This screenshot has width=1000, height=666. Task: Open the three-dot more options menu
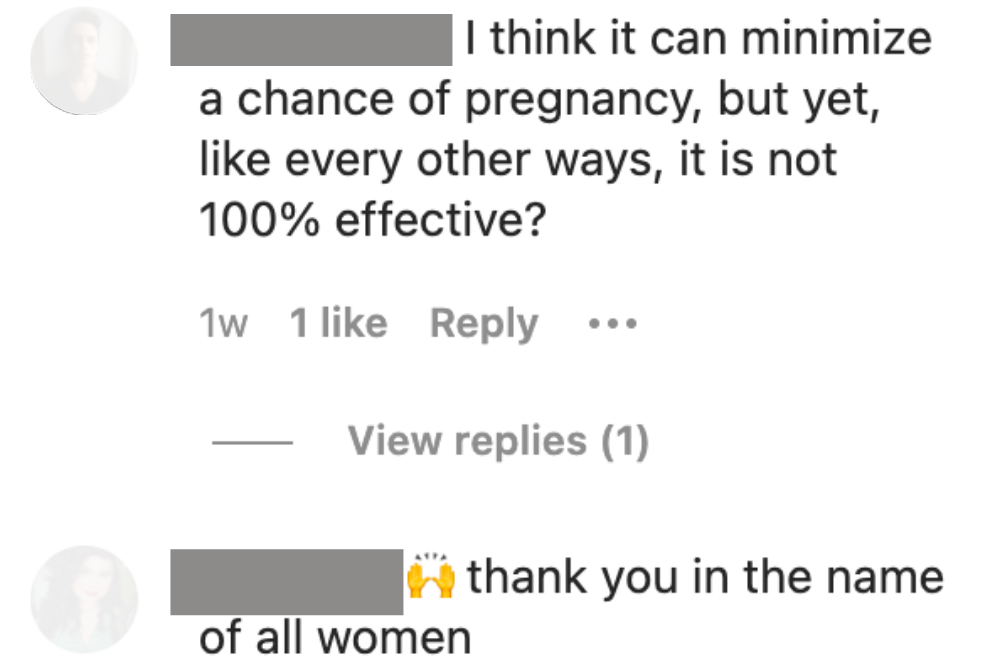click(x=612, y=324)
